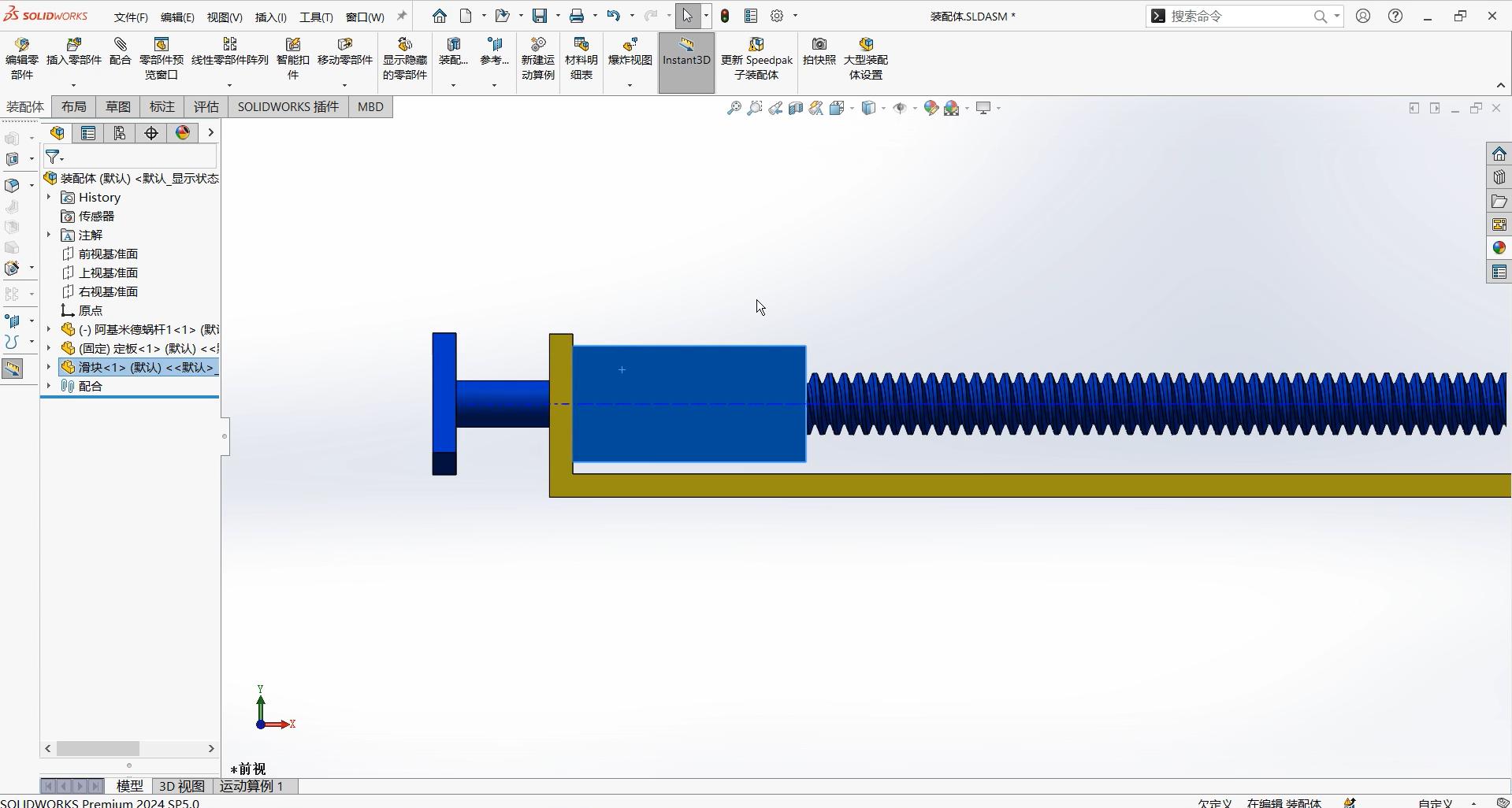Expand the 定板 component node

(49, 348)
